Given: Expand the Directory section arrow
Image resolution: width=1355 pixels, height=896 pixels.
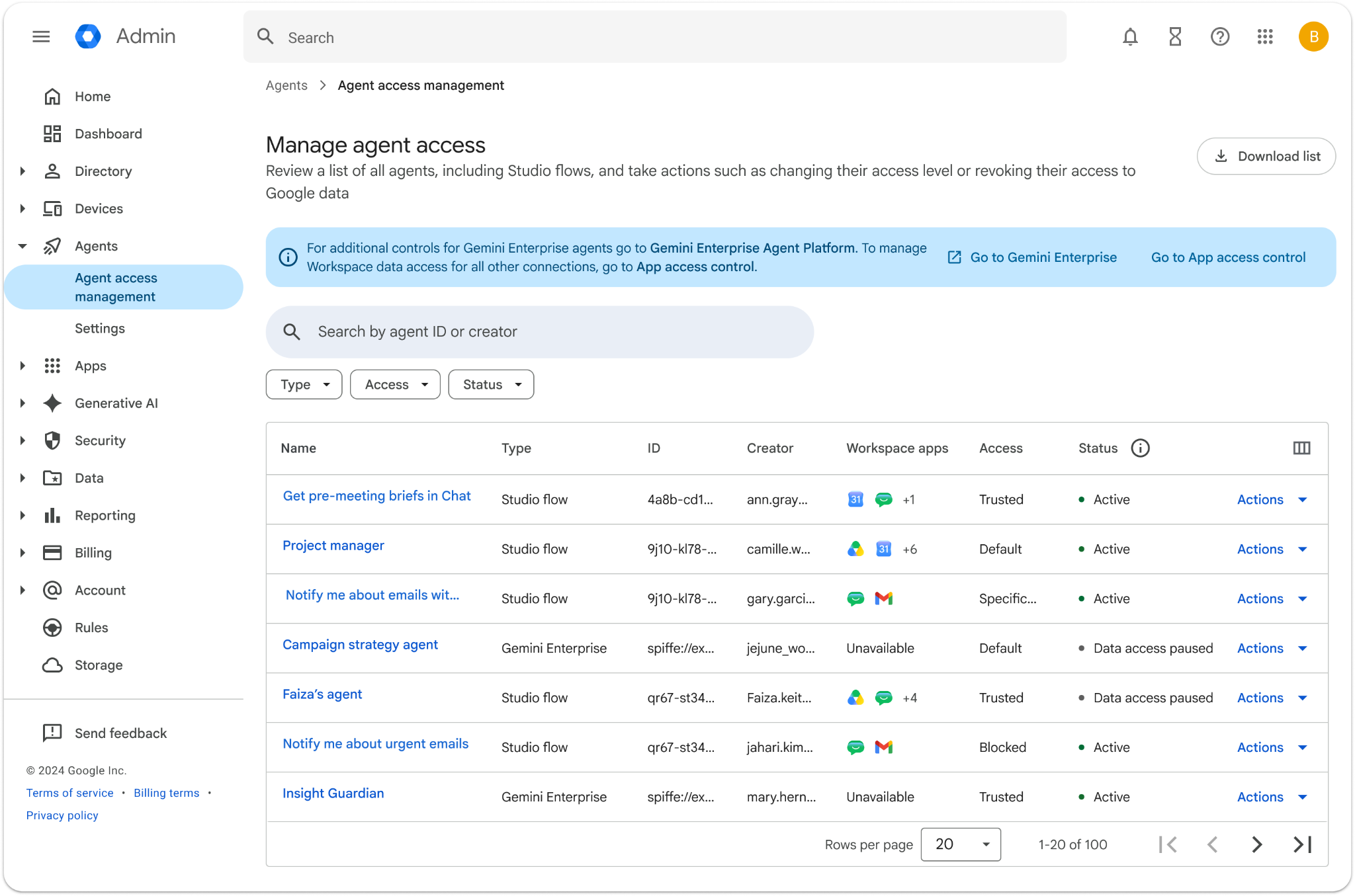Looking at the screenshot, I should (22, 171).
